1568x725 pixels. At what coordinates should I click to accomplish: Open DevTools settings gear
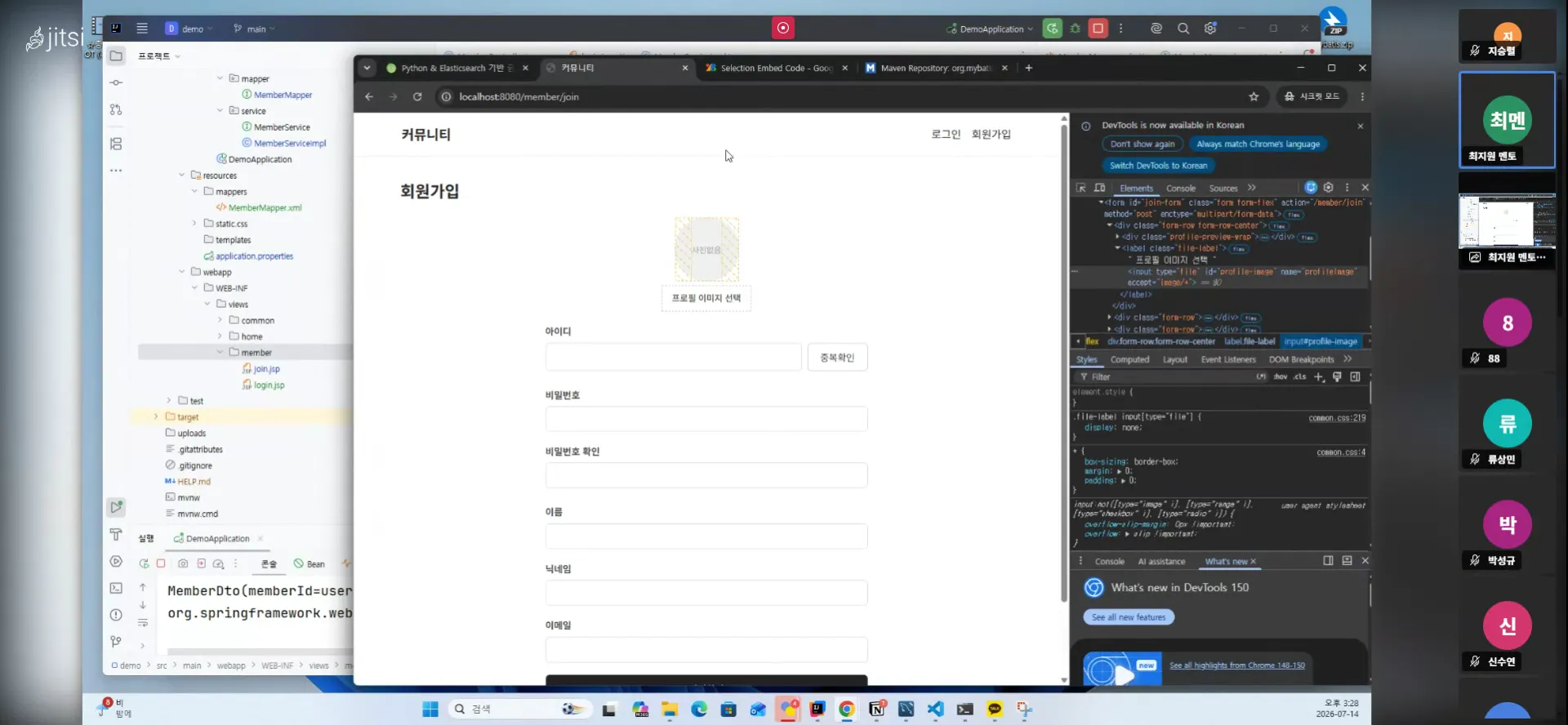(1329, 188)
